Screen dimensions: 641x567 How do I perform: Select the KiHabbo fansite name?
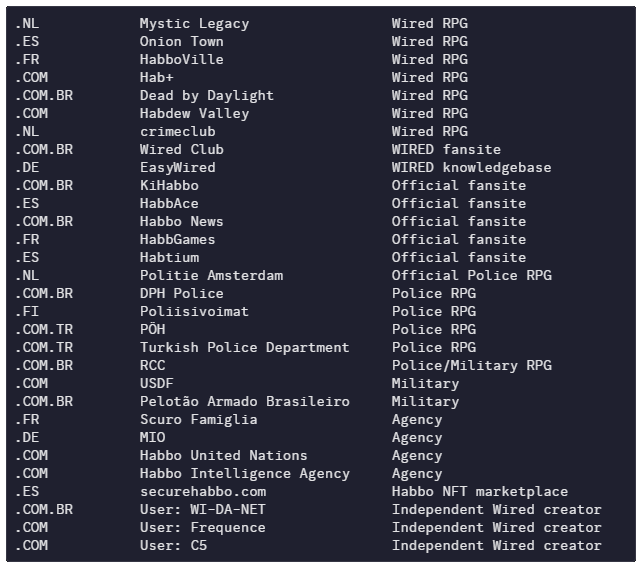(x=169, y=185)
